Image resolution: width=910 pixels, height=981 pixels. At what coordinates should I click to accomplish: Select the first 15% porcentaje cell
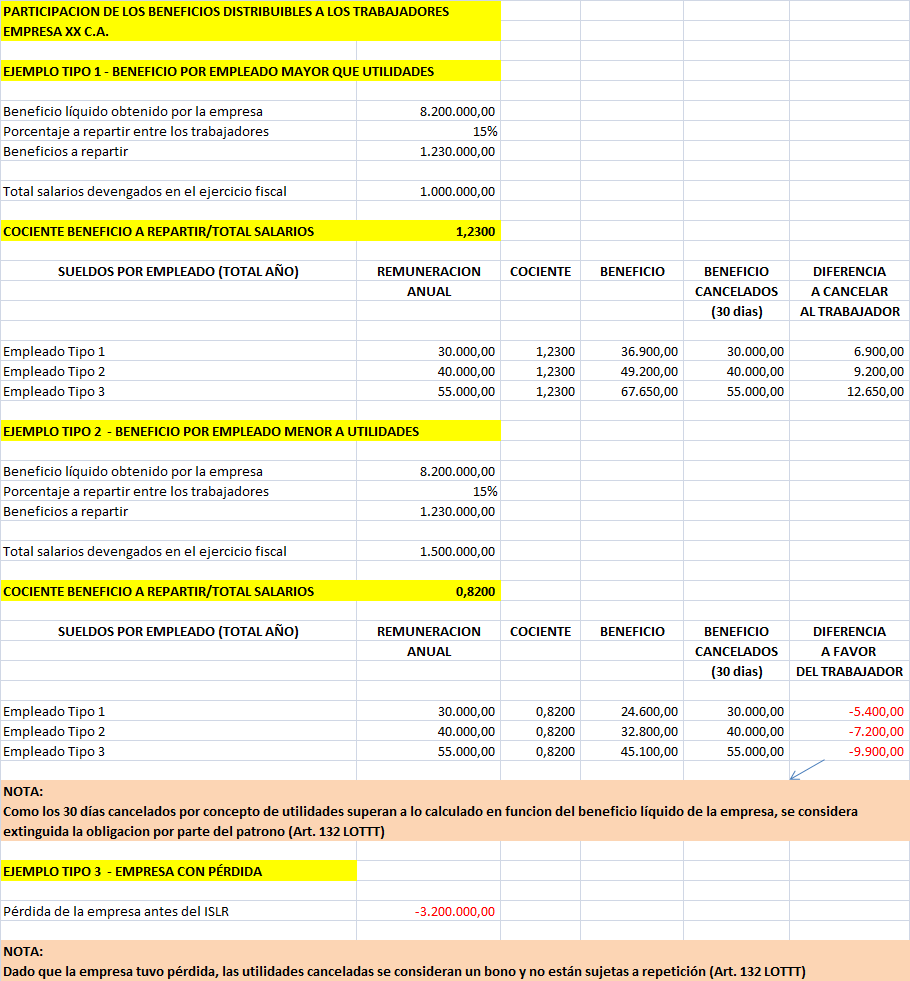(x=428, y=131)
